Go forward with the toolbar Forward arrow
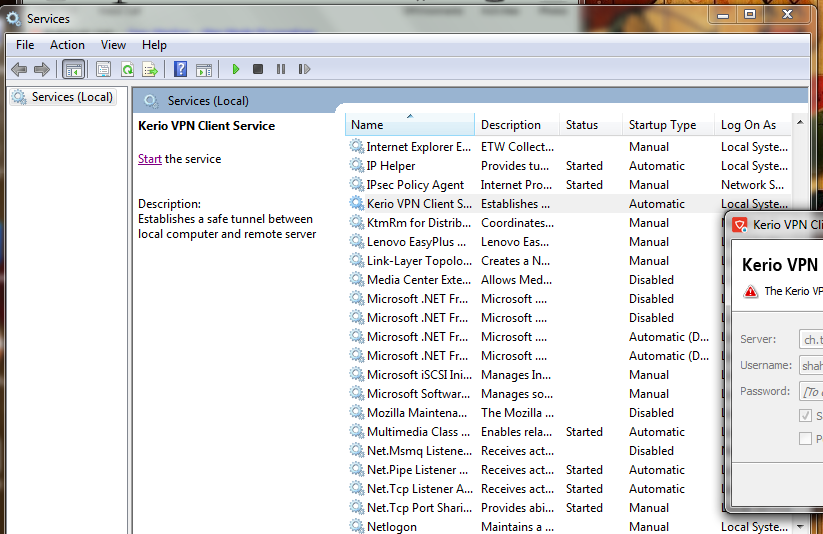This screenshot has height=534, width=823. coord(41,69)
